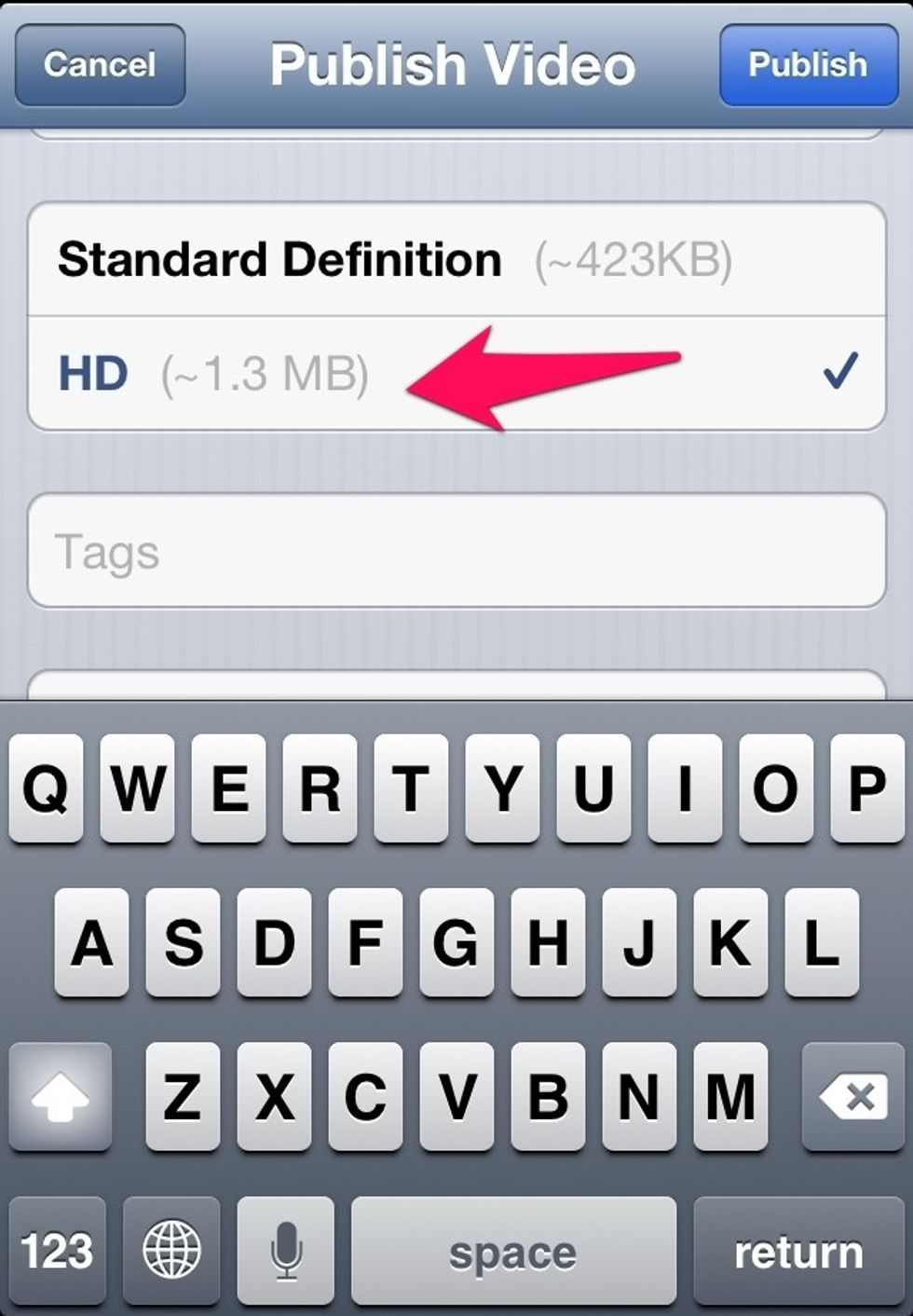Tap the return key
Image resolution: width=913 pixels, height=1316 pixels.
(798, 1251)
